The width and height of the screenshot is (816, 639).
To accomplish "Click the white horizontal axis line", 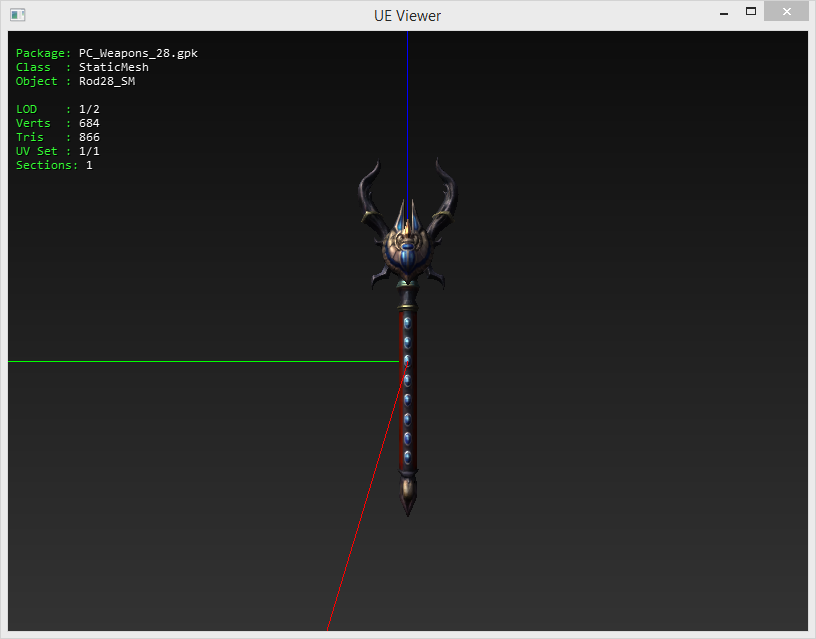I will [x=200, y=361].
